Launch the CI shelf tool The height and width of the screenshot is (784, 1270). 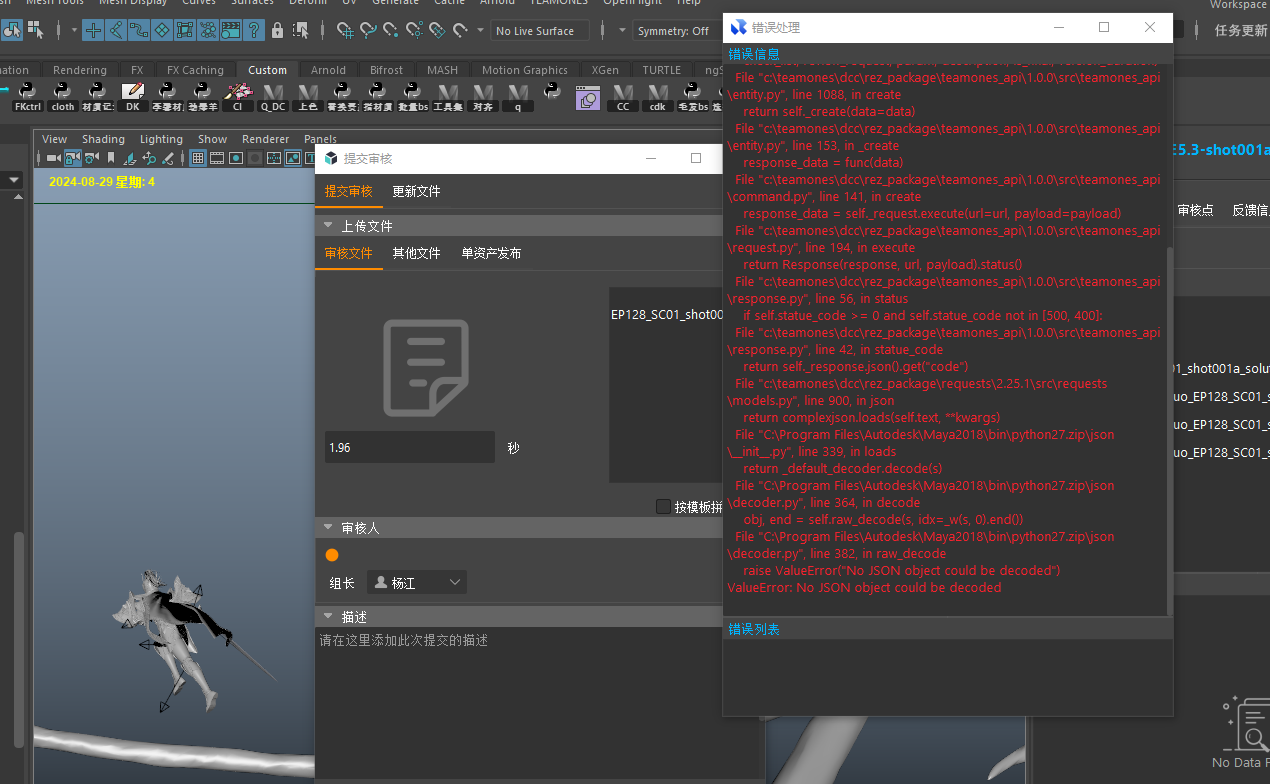tap(237, 94)
